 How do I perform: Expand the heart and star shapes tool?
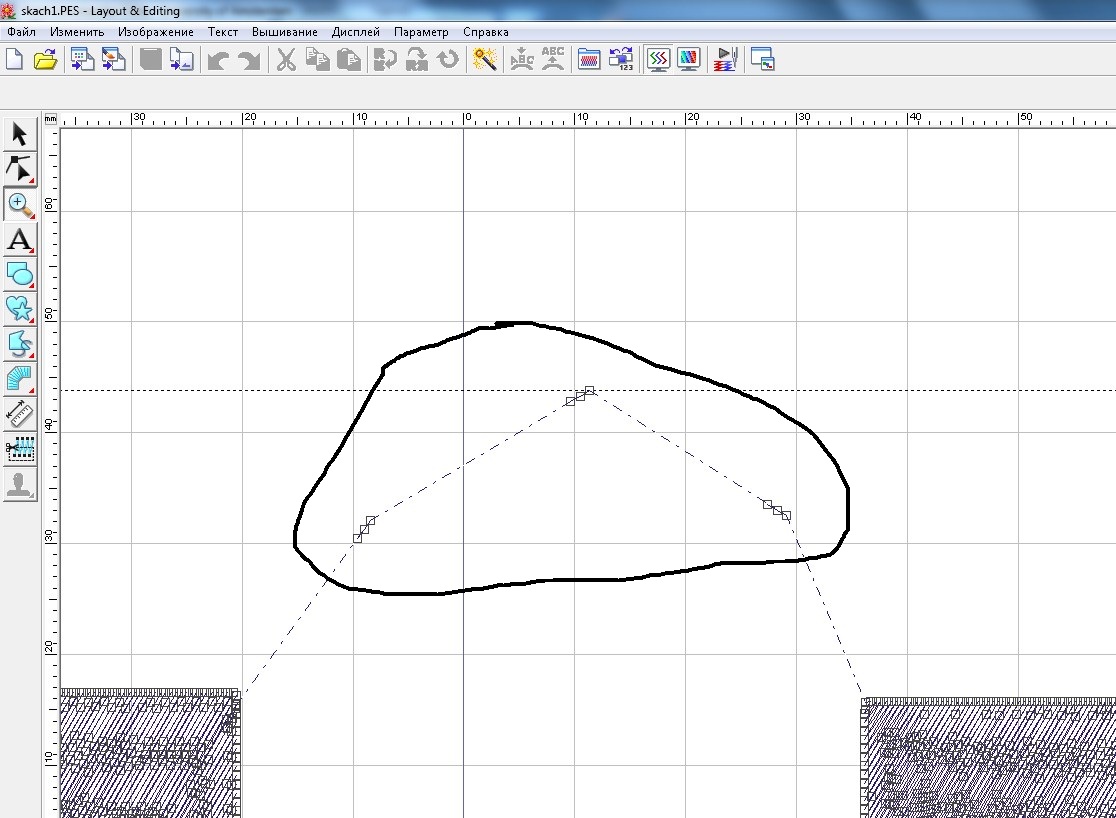pyautogui.click(x=20, y=309)
